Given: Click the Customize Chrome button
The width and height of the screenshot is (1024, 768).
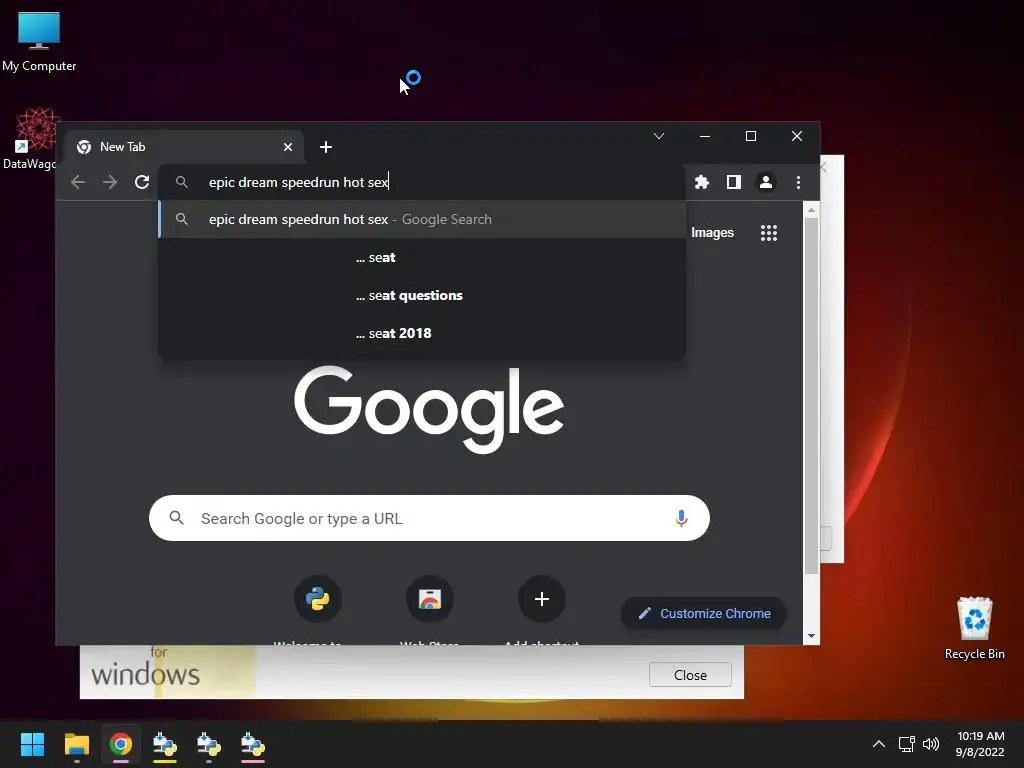Looking at the screenshot, I should coord(704,613).
